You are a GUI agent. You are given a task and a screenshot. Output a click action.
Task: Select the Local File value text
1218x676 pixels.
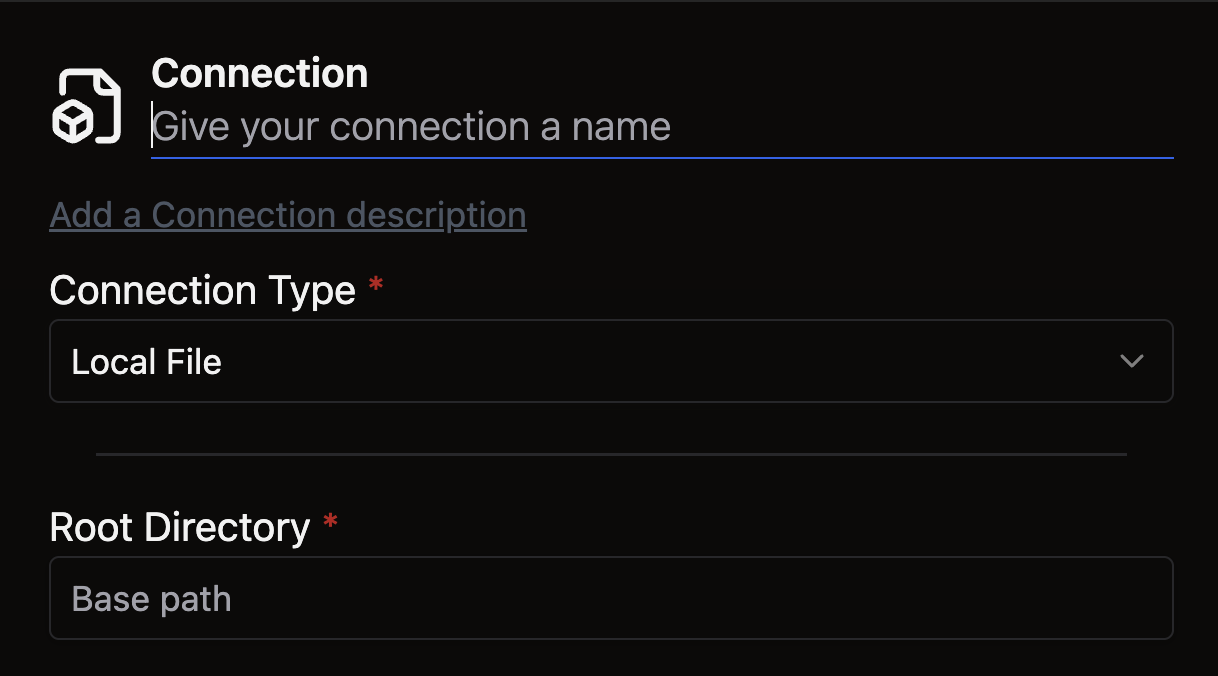[147, 361]
